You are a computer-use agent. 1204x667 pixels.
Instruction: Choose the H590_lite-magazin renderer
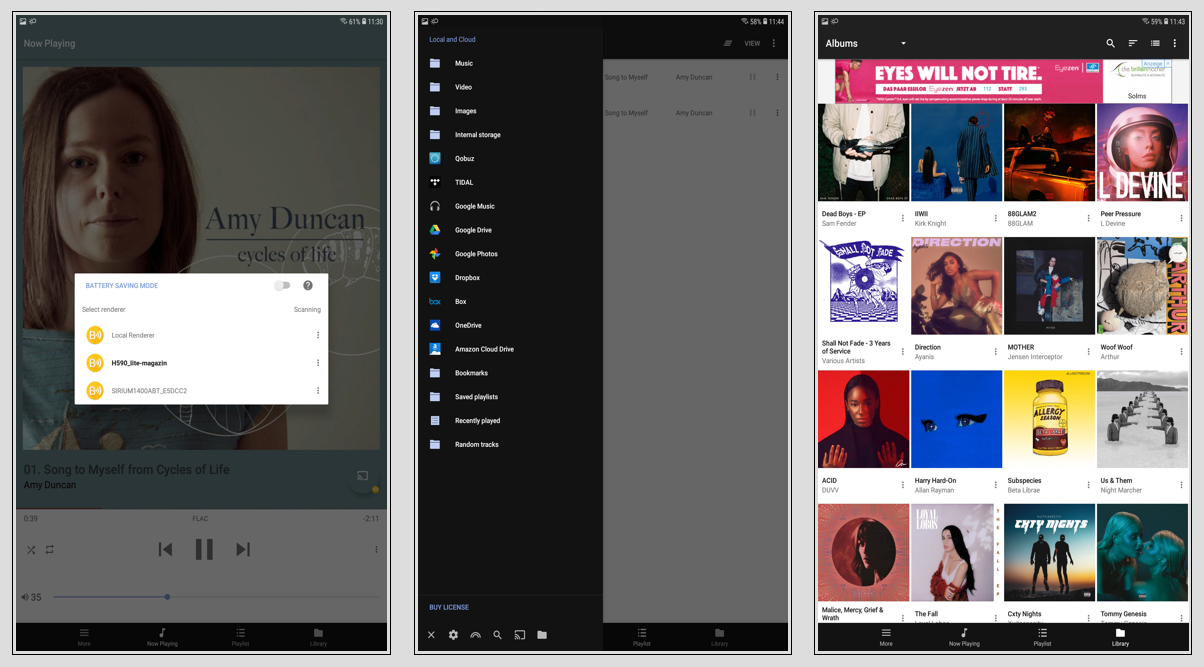pos(201,363)
